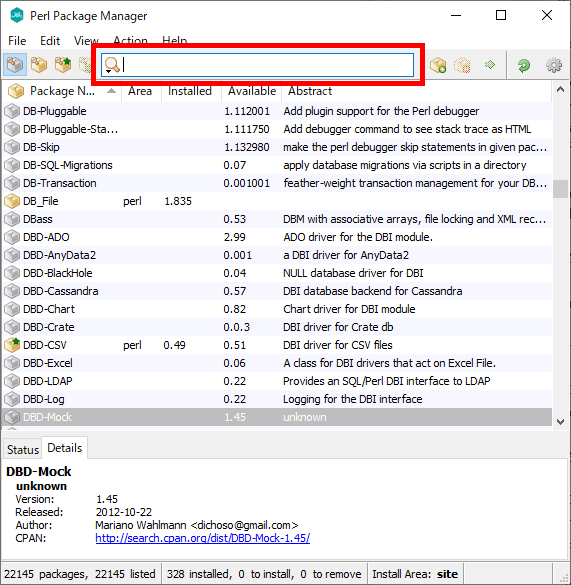Open the Edit menu
Image resolution: width=571 pixels, height=585 pixels.
point(50,40)
